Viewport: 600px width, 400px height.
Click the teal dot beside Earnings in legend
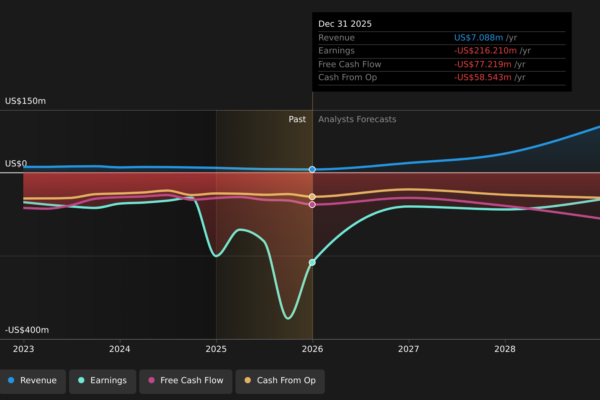[81, 381]
